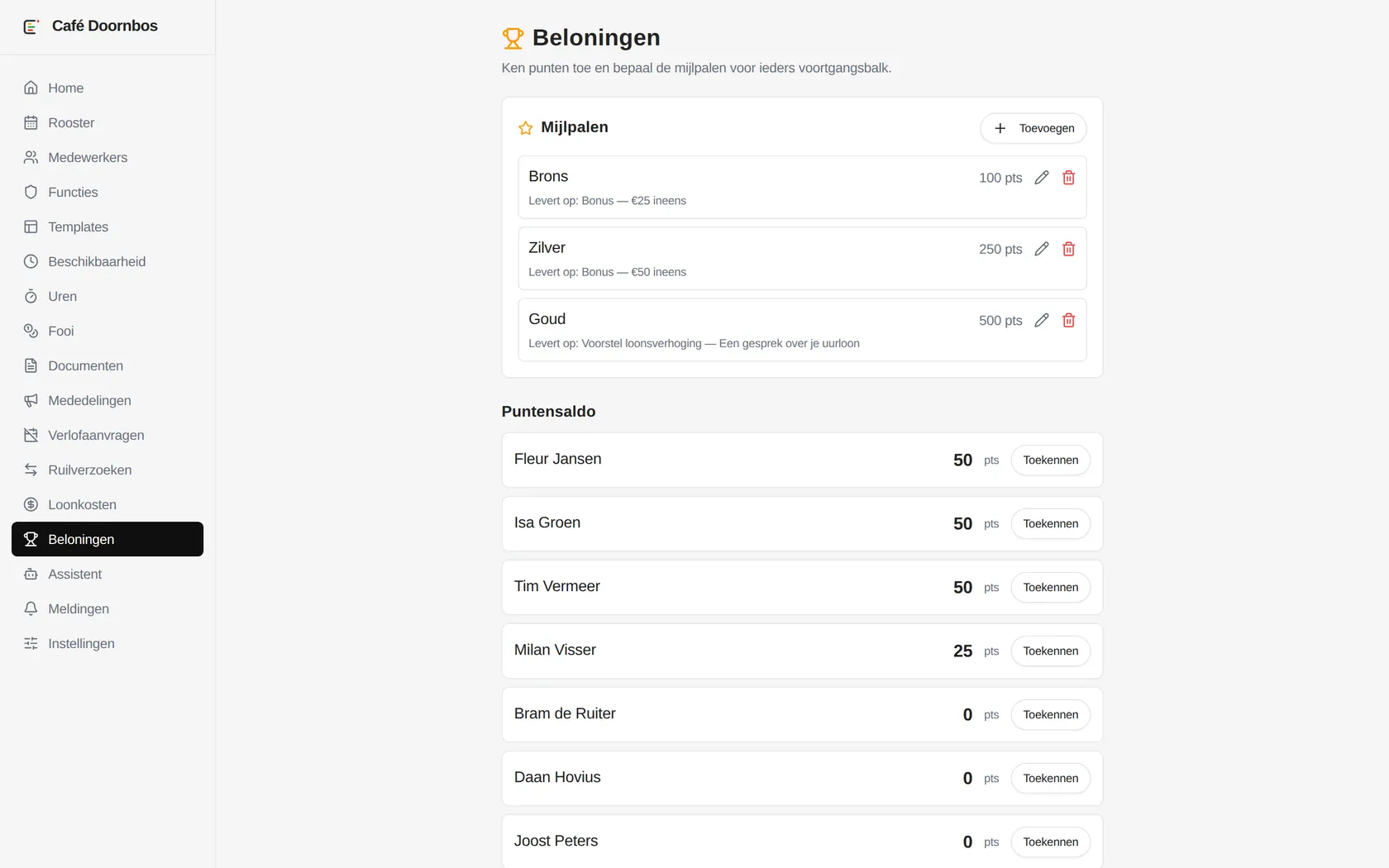Click the 250 pts value
This screenshot has width=1389, height=868.
tap(1000, 250)
